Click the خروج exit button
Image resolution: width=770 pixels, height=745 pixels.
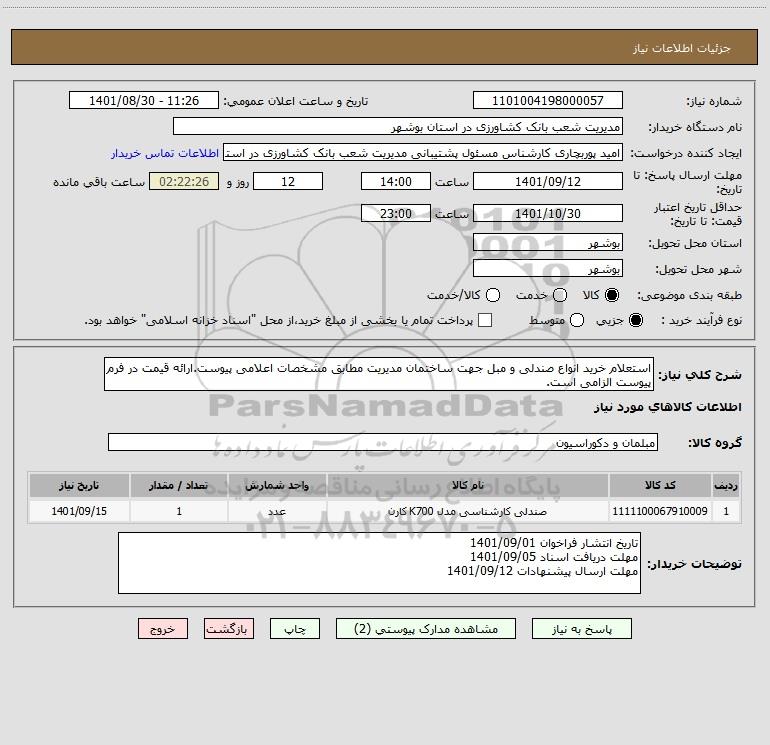pos(163,629)
